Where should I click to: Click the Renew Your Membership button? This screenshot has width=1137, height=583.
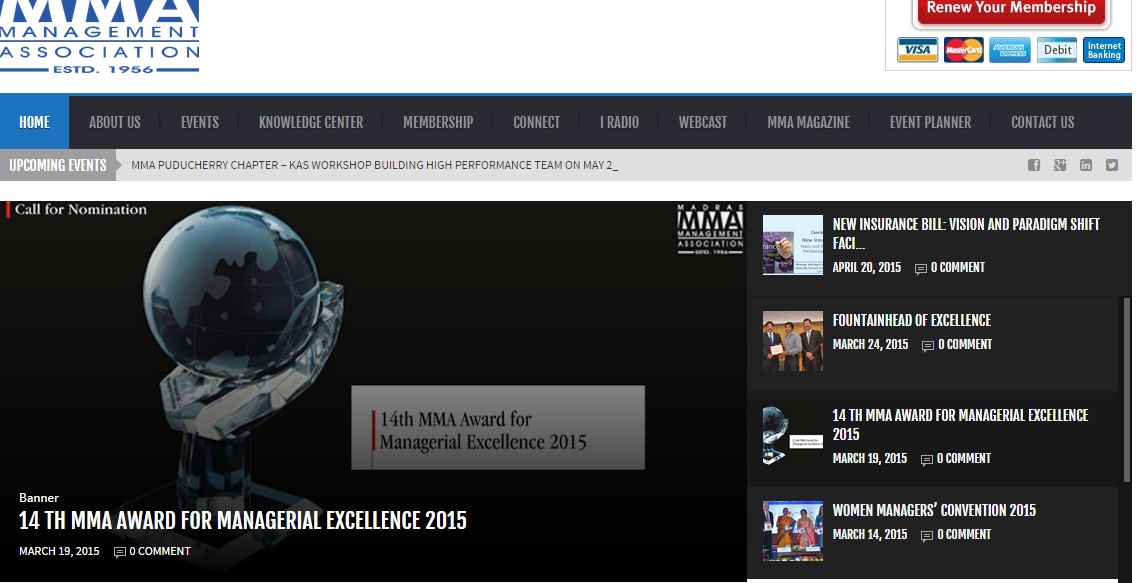[x=1011, y=10]
